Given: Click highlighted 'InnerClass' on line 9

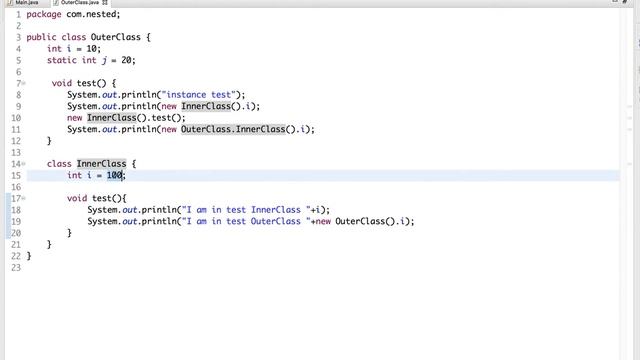Looking at the screenshot, I should (206, 106).
